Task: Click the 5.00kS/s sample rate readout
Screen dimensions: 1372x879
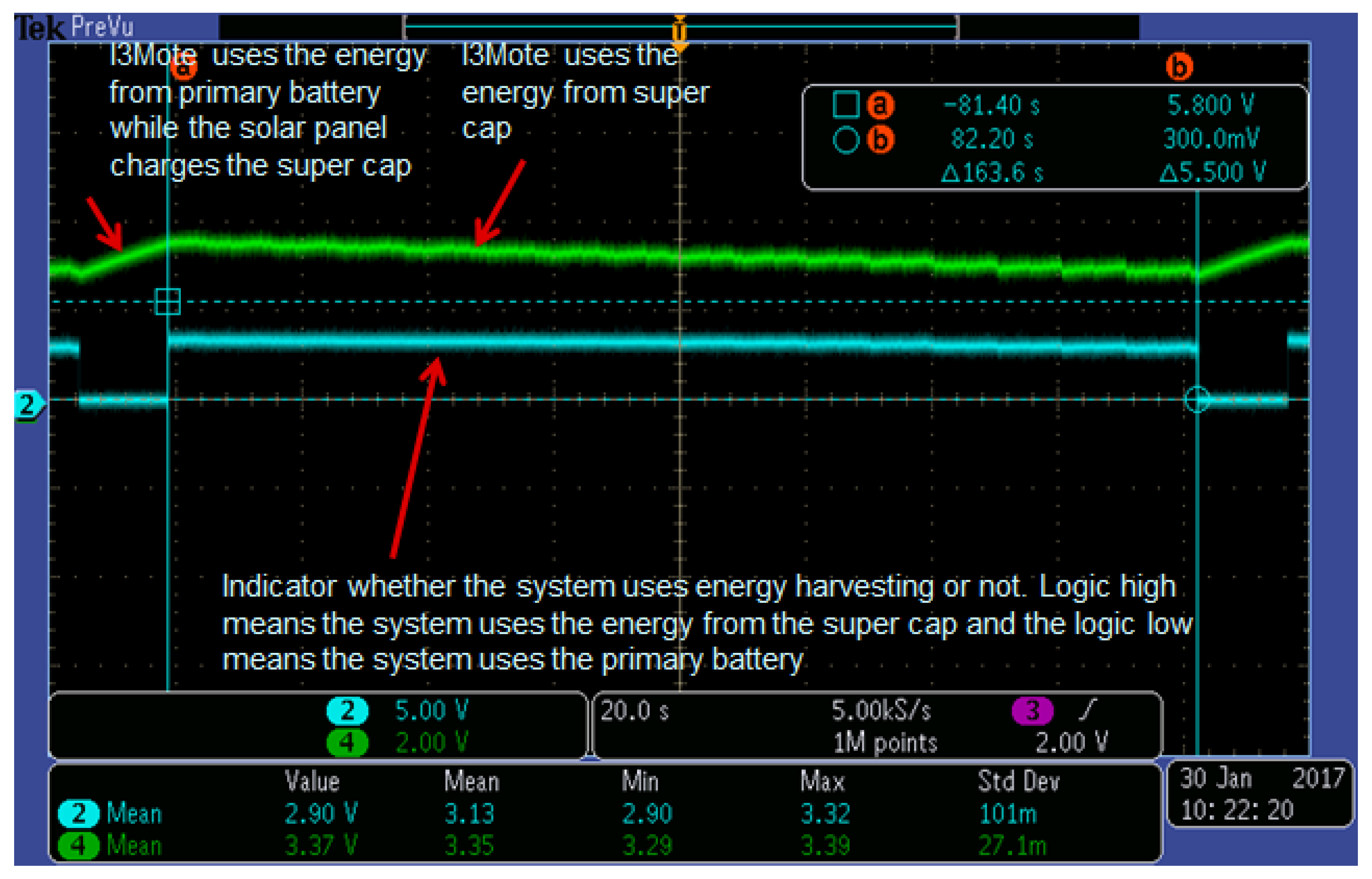Action: coord(881,711)
